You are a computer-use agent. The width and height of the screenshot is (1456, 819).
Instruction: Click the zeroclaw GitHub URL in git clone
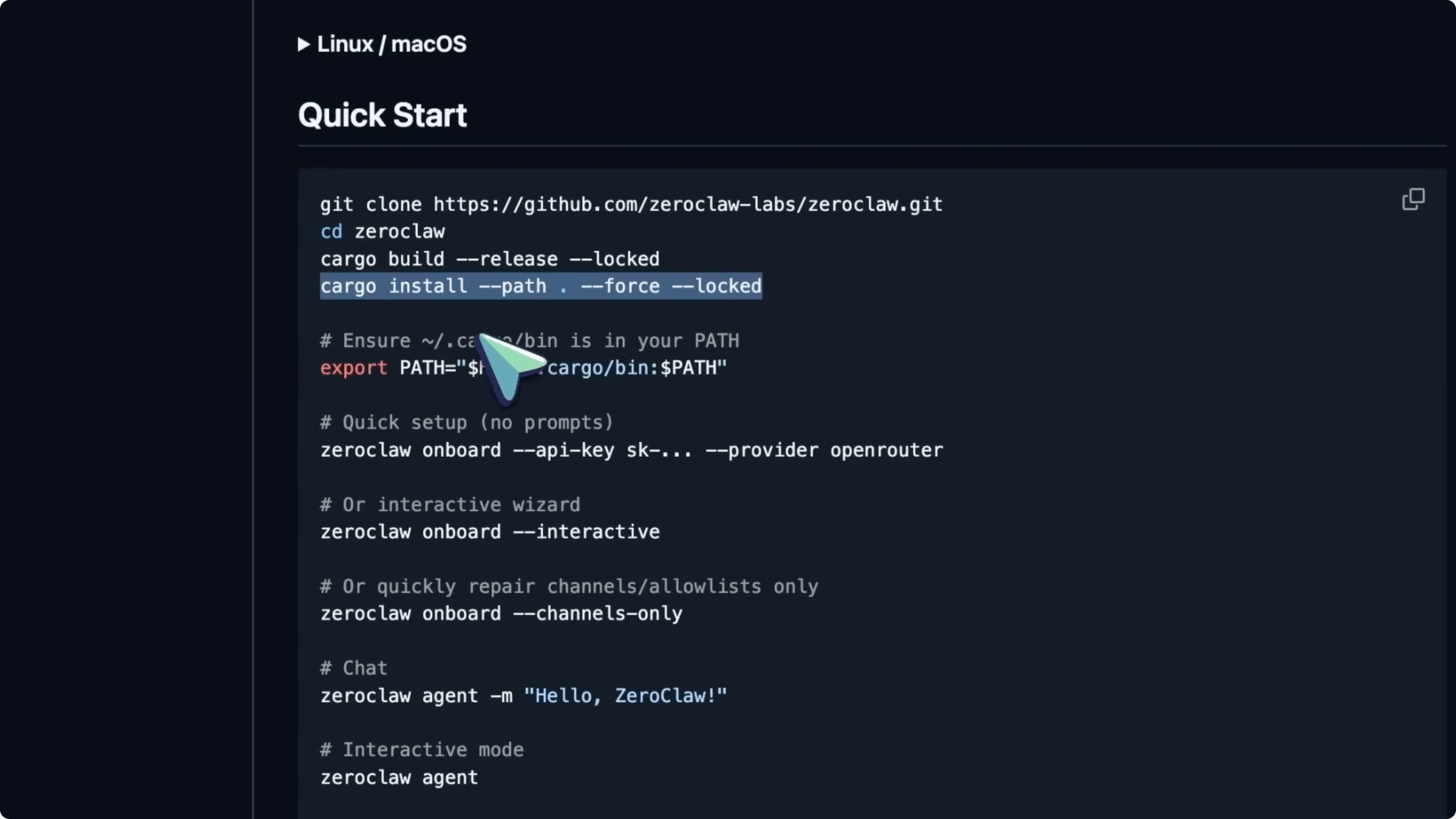click(x=687, y=205)
